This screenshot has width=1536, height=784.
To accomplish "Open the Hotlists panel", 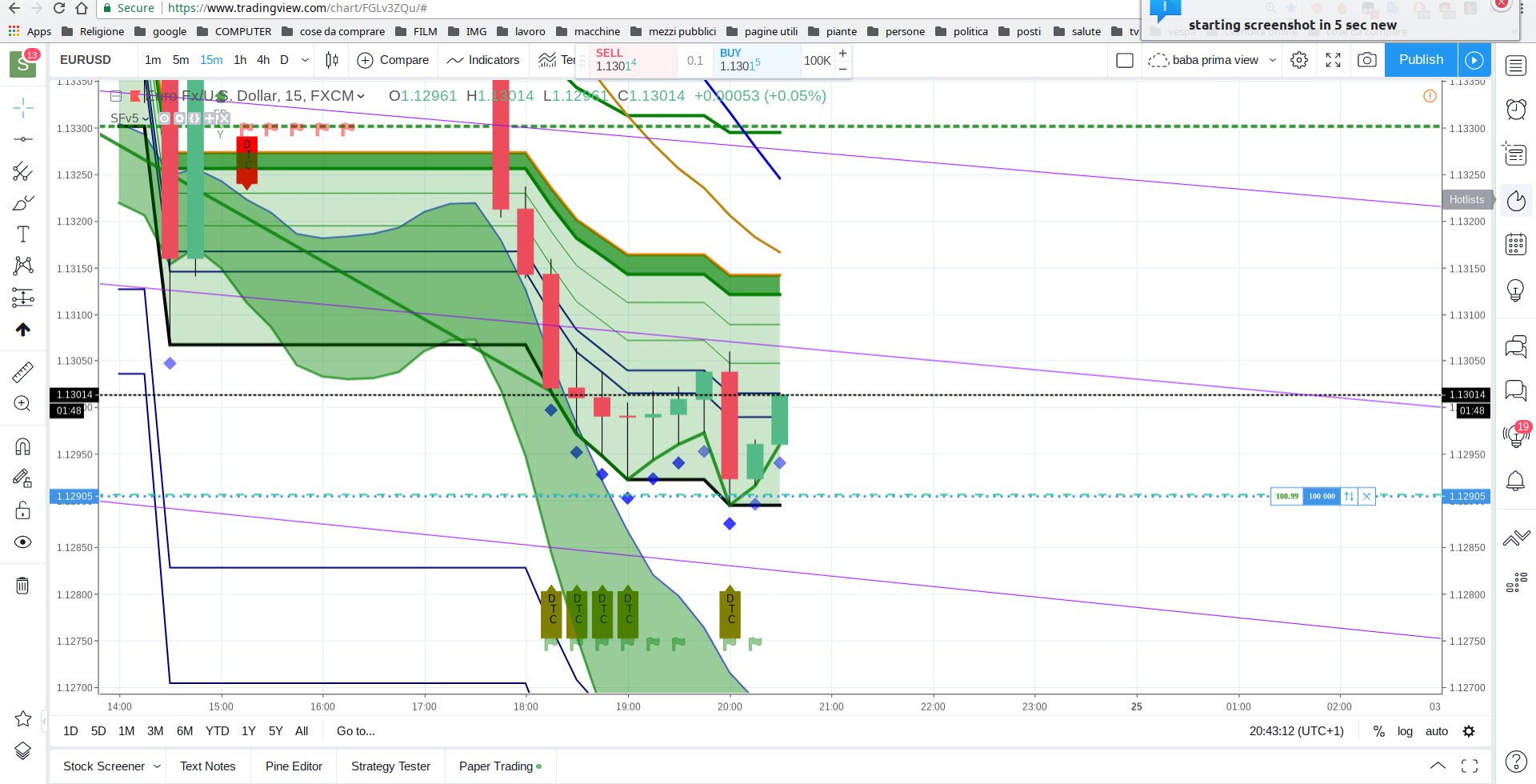I will [x=1516, y=200].
